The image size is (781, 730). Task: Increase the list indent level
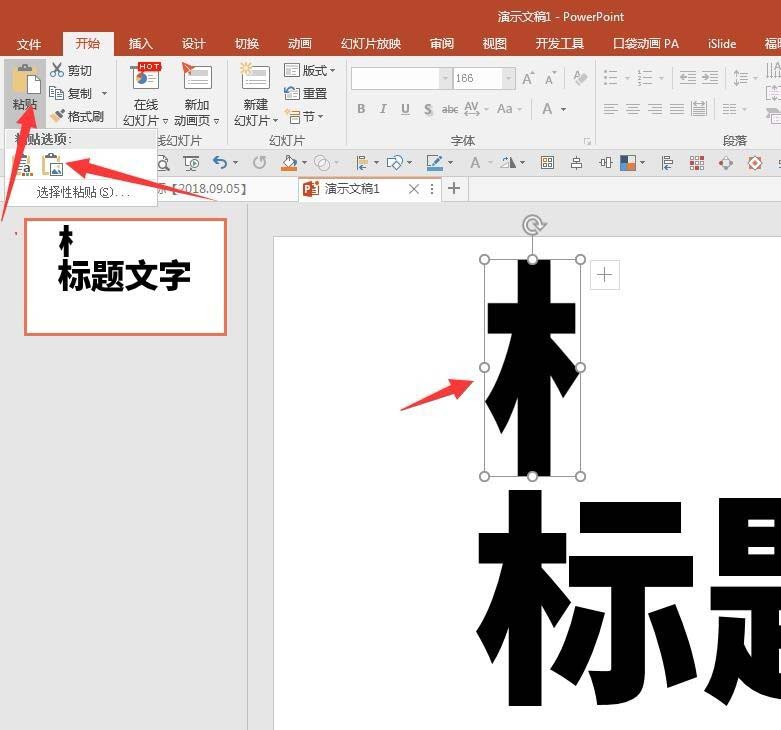pos(710,78)
